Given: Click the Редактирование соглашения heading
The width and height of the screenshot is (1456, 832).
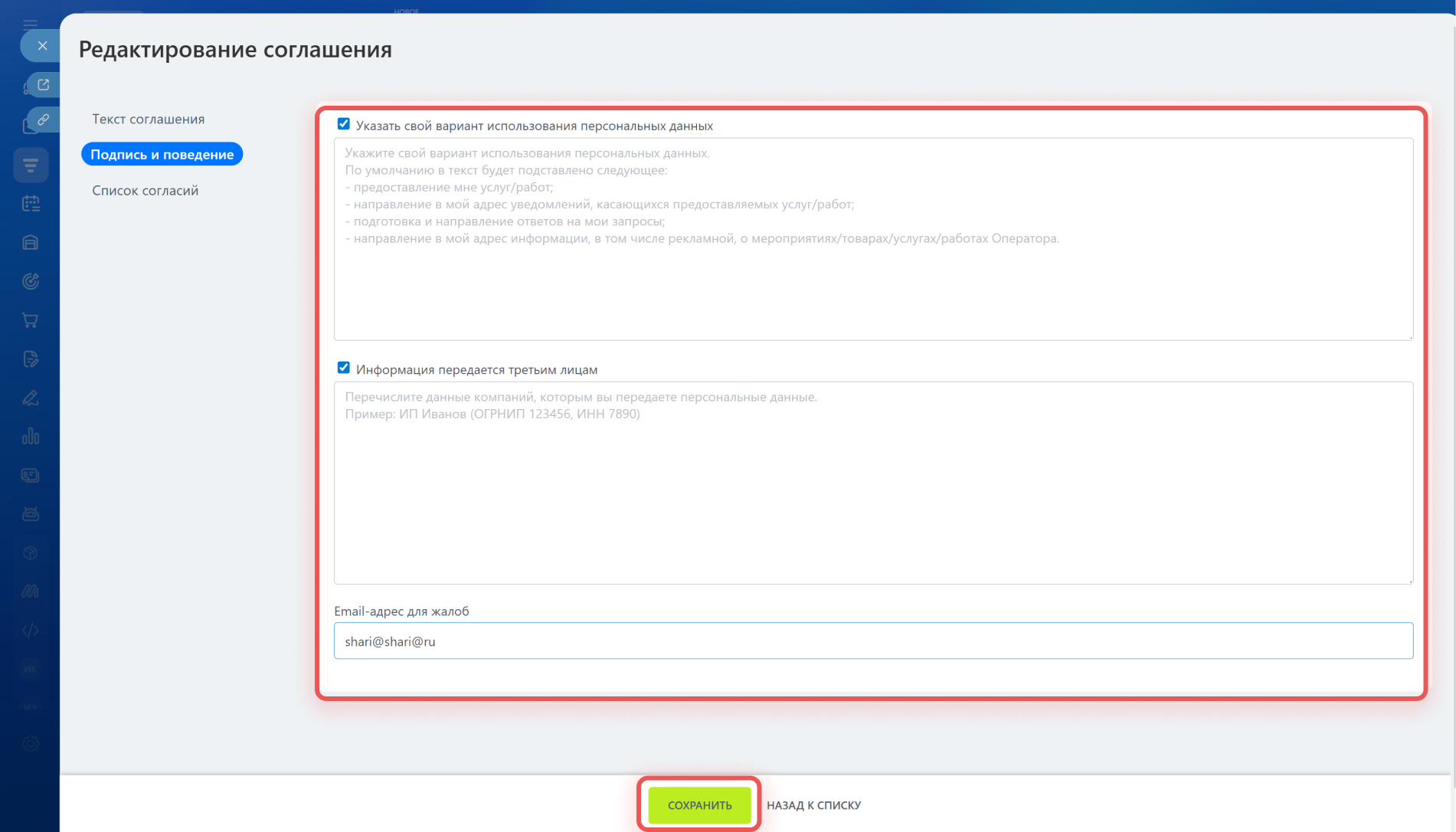Looking at the screenshot, I should tap(235, 49).
